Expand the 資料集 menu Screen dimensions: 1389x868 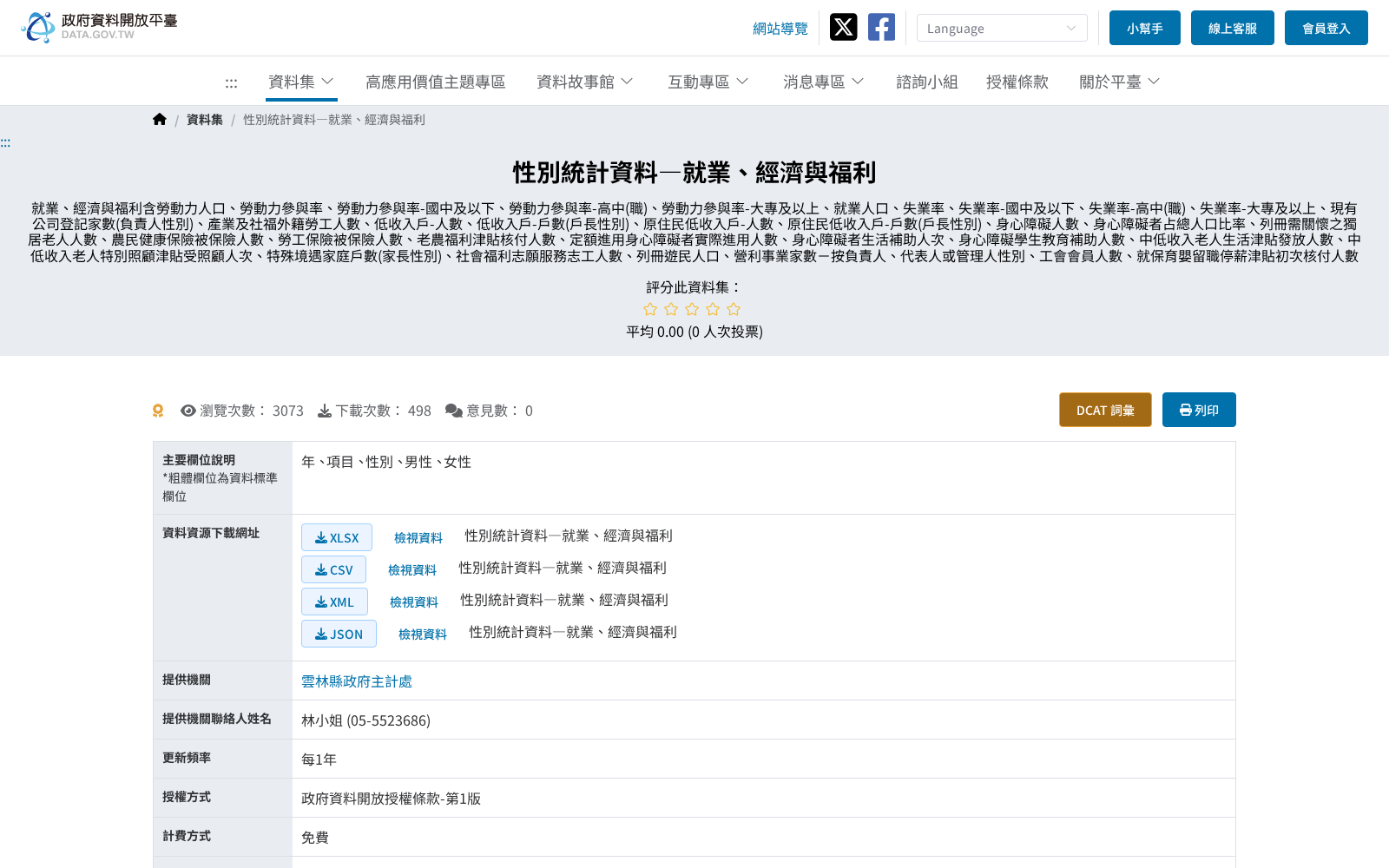pos(301,82)
